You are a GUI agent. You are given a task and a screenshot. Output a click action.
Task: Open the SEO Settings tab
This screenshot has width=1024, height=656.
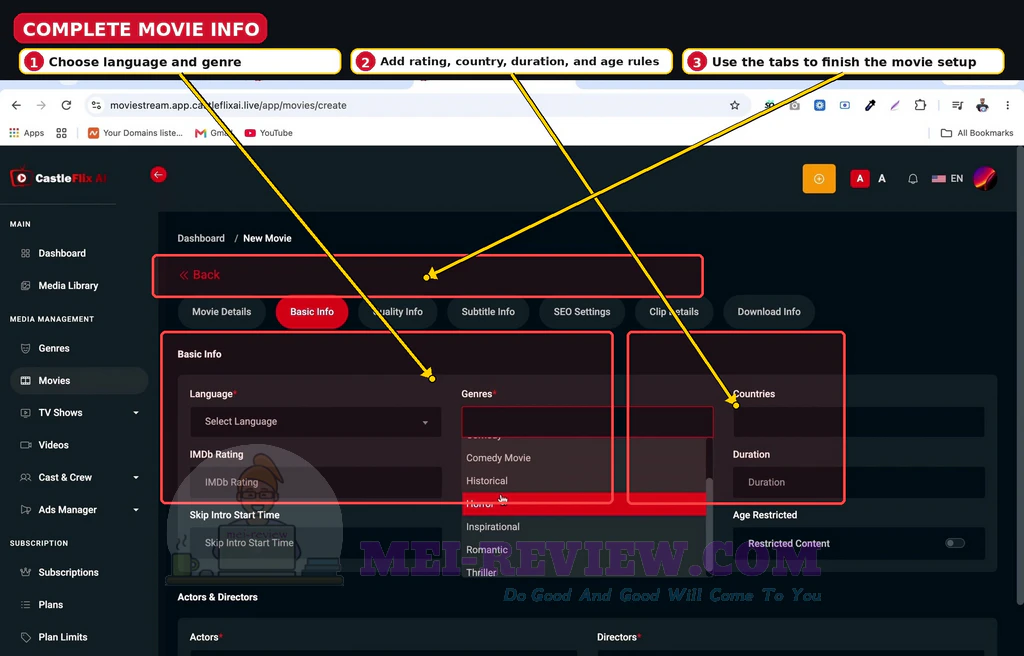click(x=582, y=312)
